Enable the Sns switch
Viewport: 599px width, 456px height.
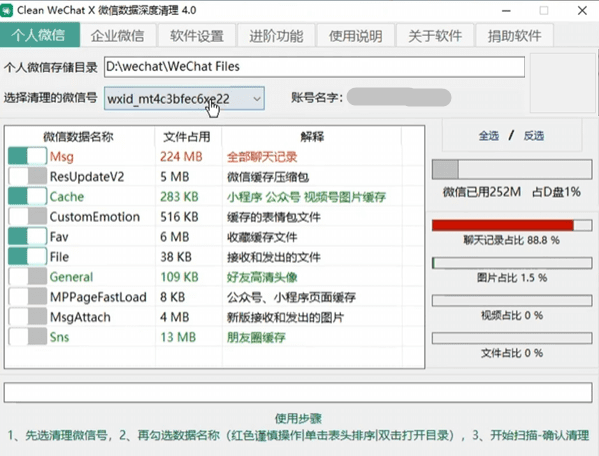point(28,336)
